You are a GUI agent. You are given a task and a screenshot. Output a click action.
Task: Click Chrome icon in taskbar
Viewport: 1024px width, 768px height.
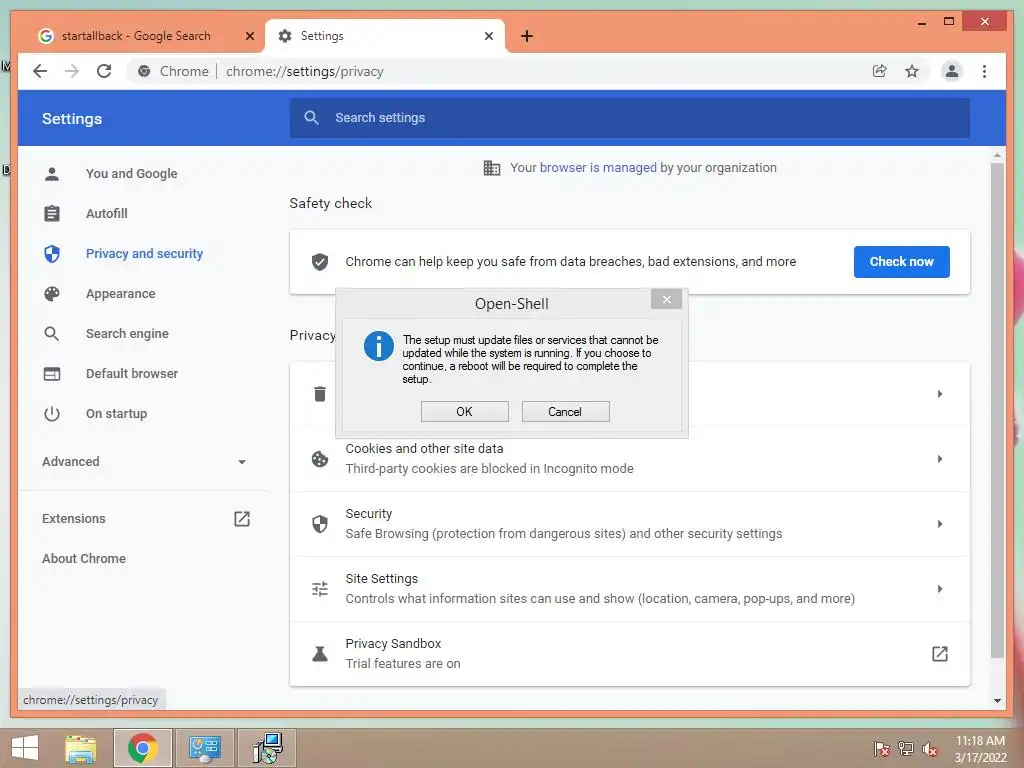click(x=143, y=748)
